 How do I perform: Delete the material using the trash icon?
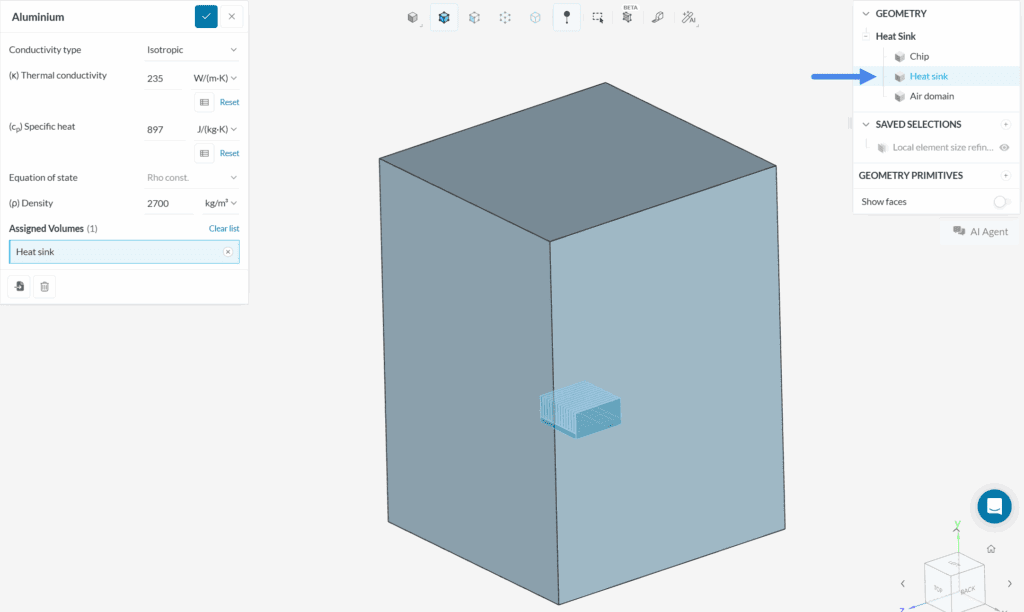[44, 287]
